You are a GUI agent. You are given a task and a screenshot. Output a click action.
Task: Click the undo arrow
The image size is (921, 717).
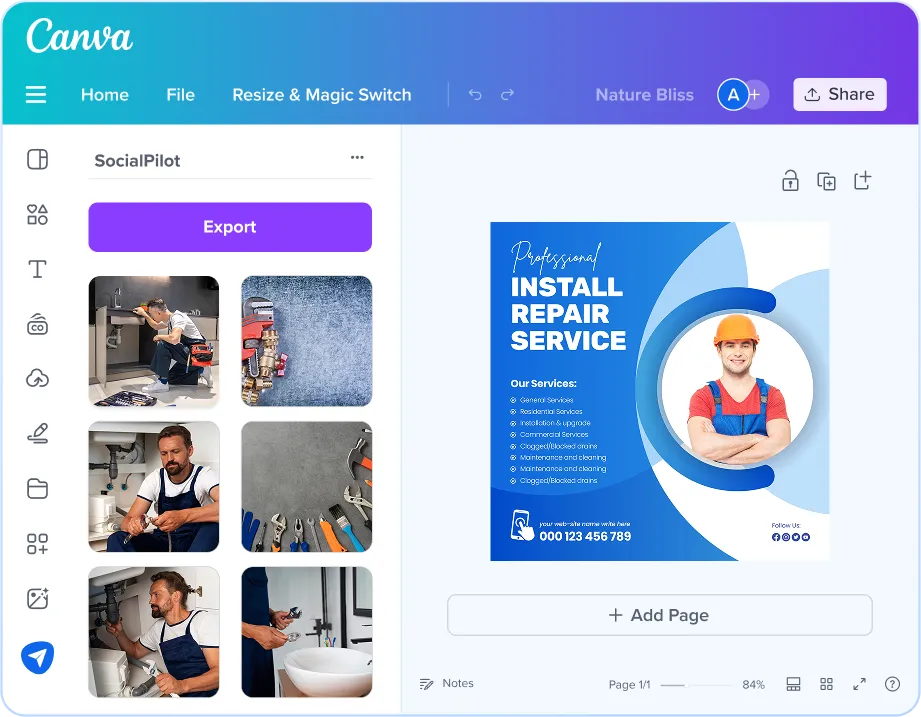[475, 94]
